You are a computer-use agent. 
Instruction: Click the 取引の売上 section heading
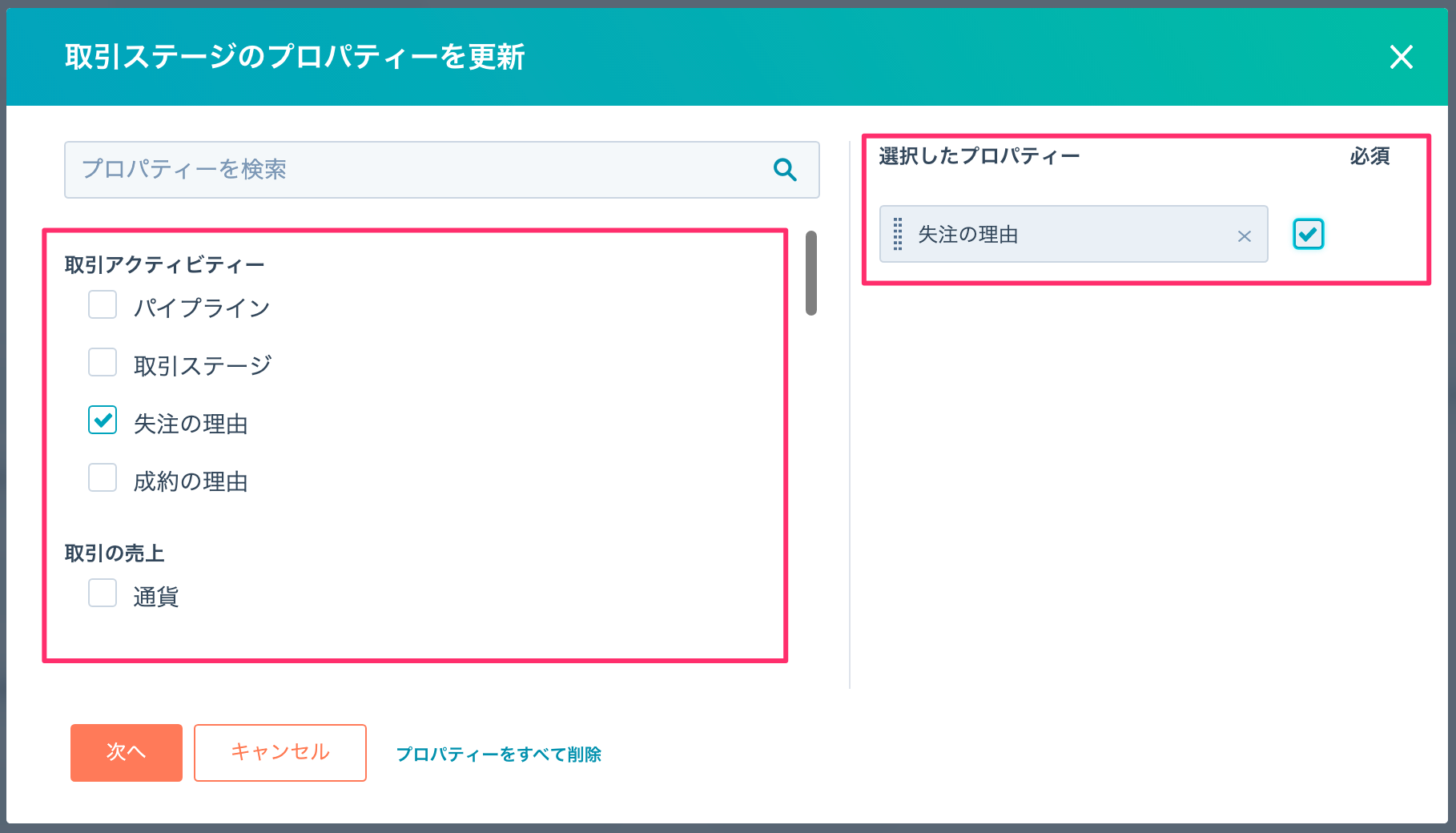(115, 553)
